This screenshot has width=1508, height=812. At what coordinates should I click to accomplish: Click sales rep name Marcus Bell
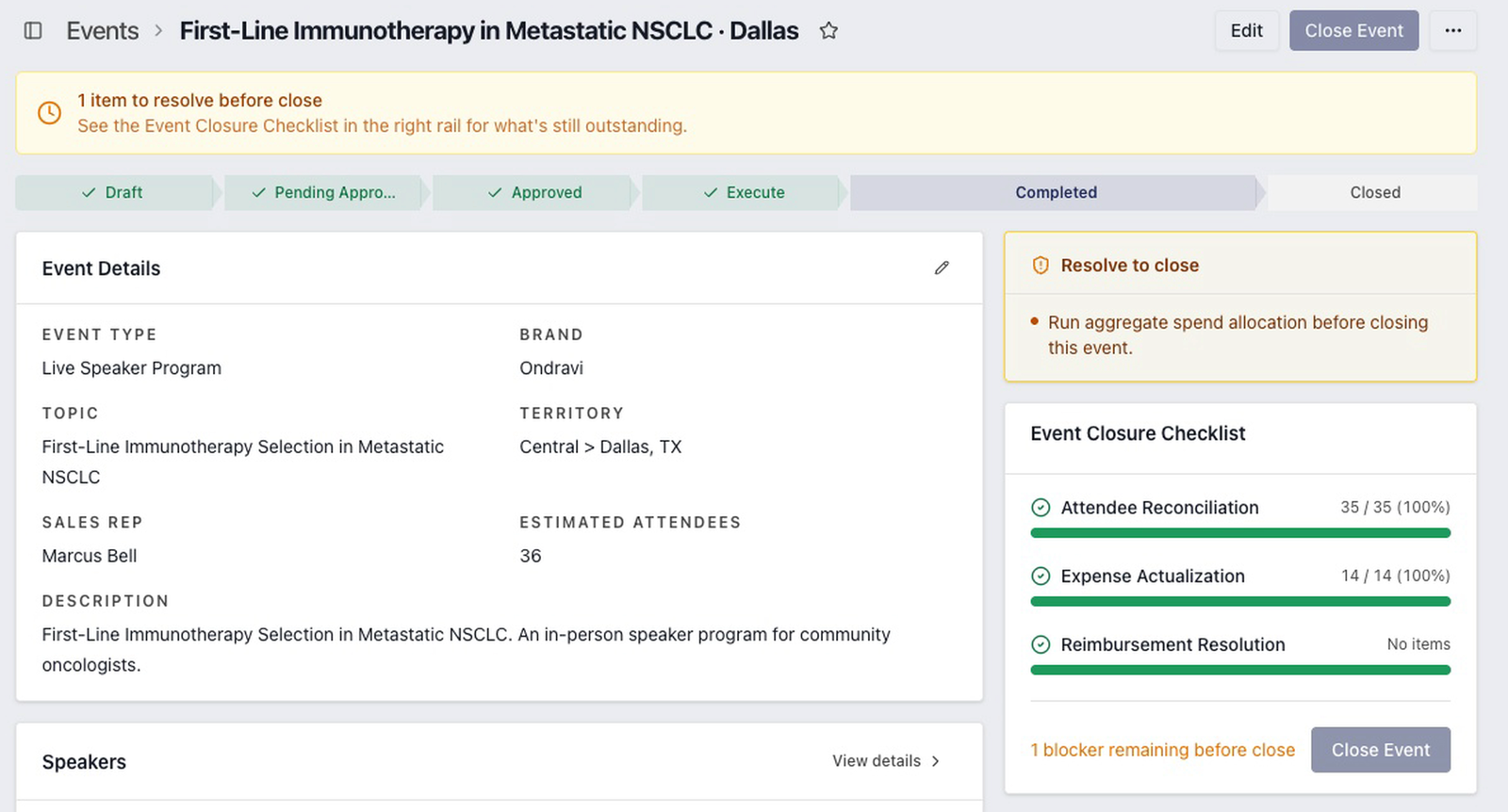pos(90,557)
